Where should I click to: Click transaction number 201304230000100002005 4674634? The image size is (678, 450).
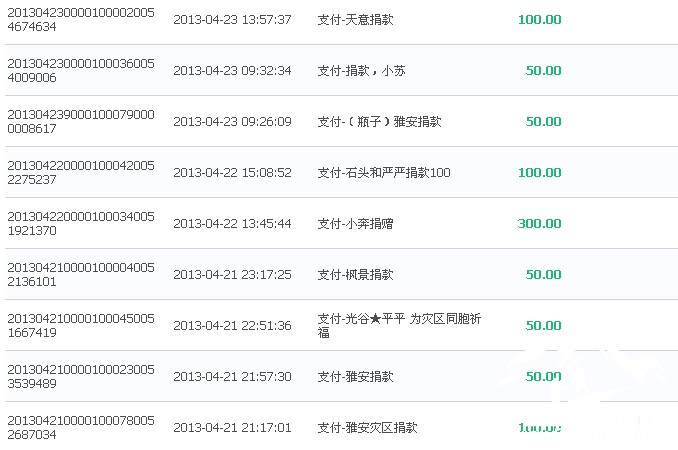tap(81, 19)
